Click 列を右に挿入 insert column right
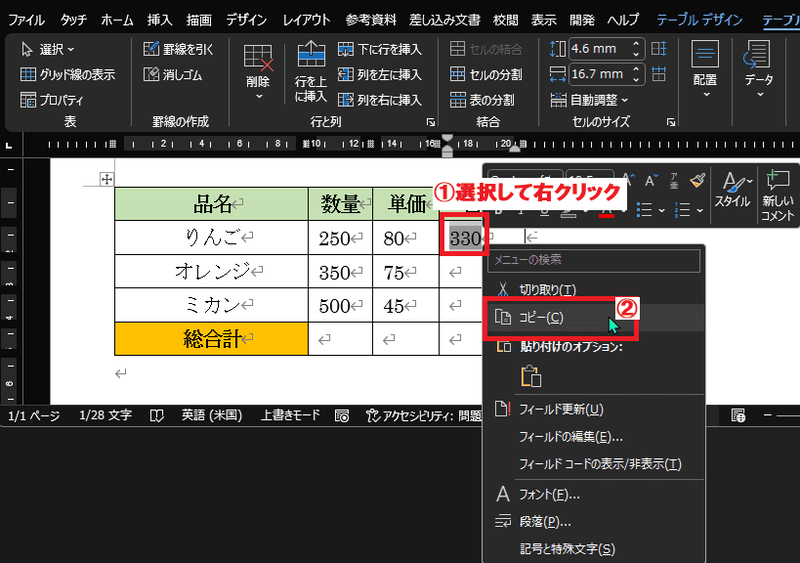This screenshot has height=563, width=800. click(380, 100)
